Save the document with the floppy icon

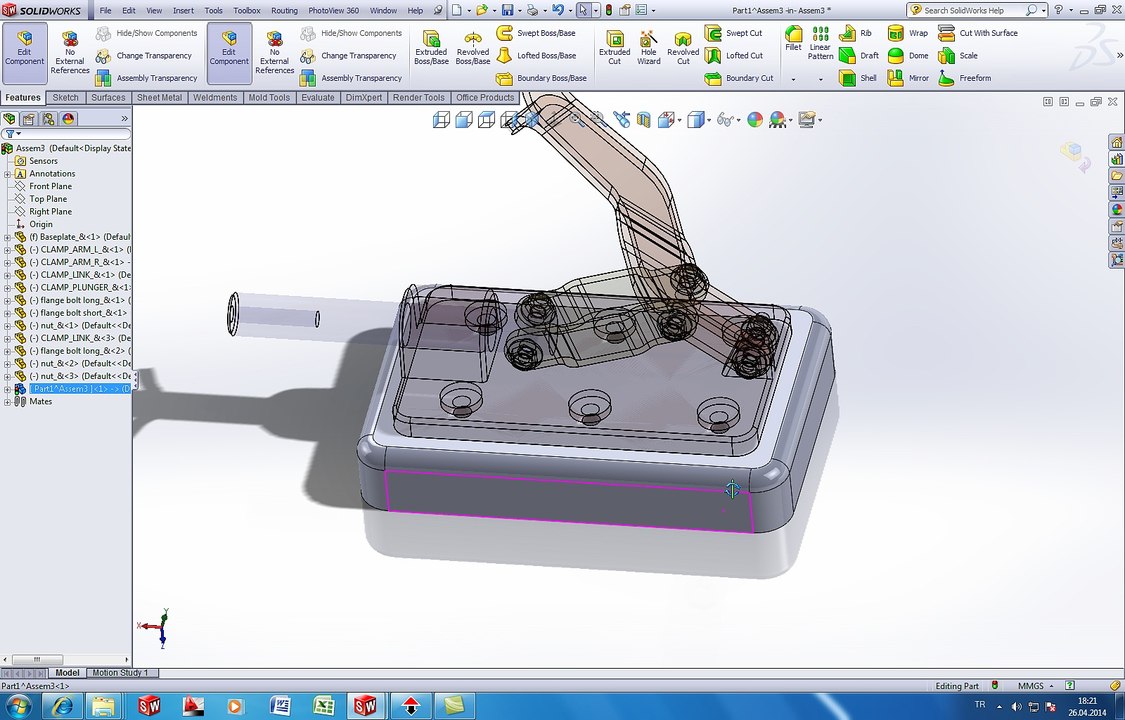(507, 10)
